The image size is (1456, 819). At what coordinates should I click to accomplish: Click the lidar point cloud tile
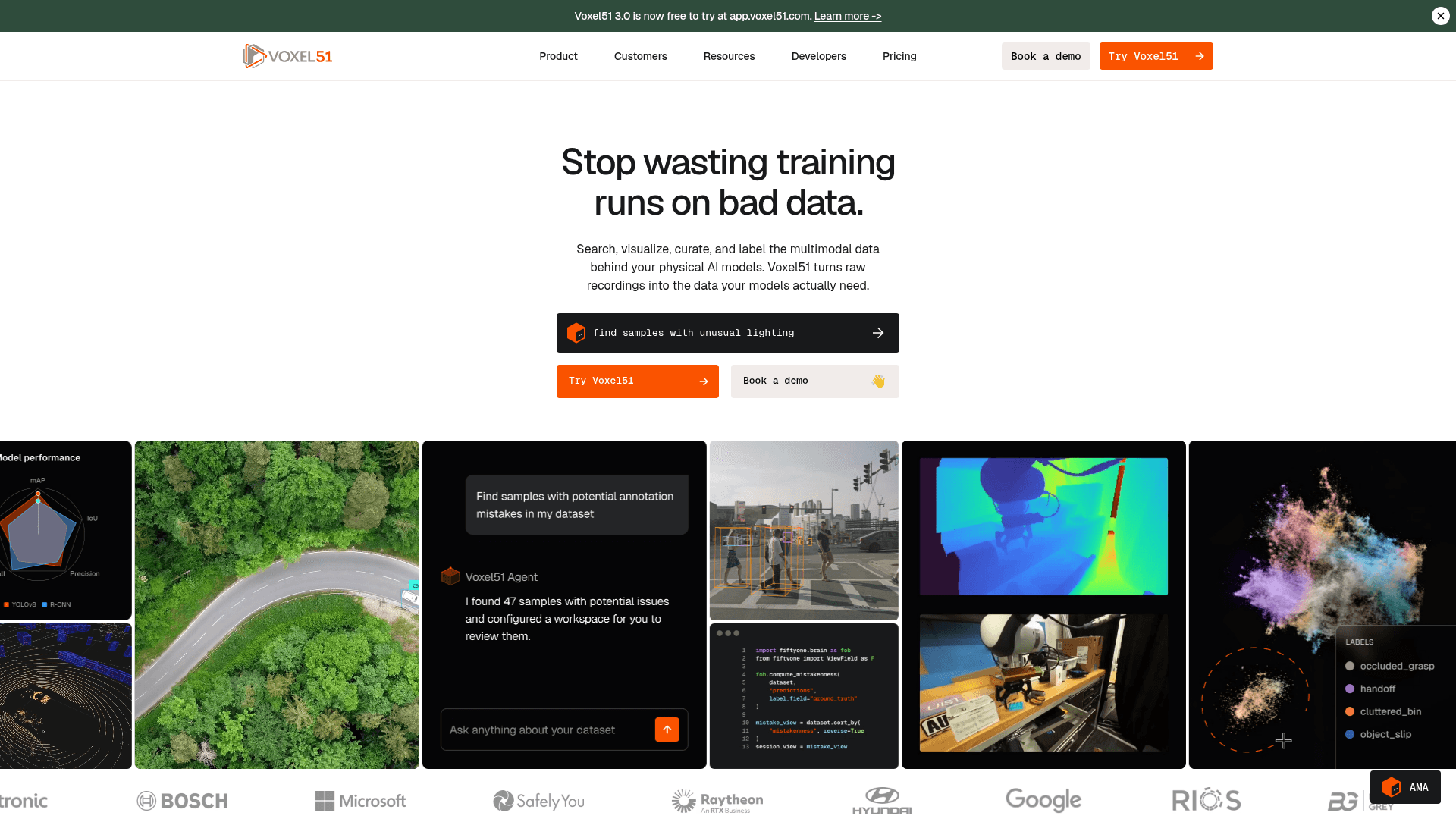65,696
